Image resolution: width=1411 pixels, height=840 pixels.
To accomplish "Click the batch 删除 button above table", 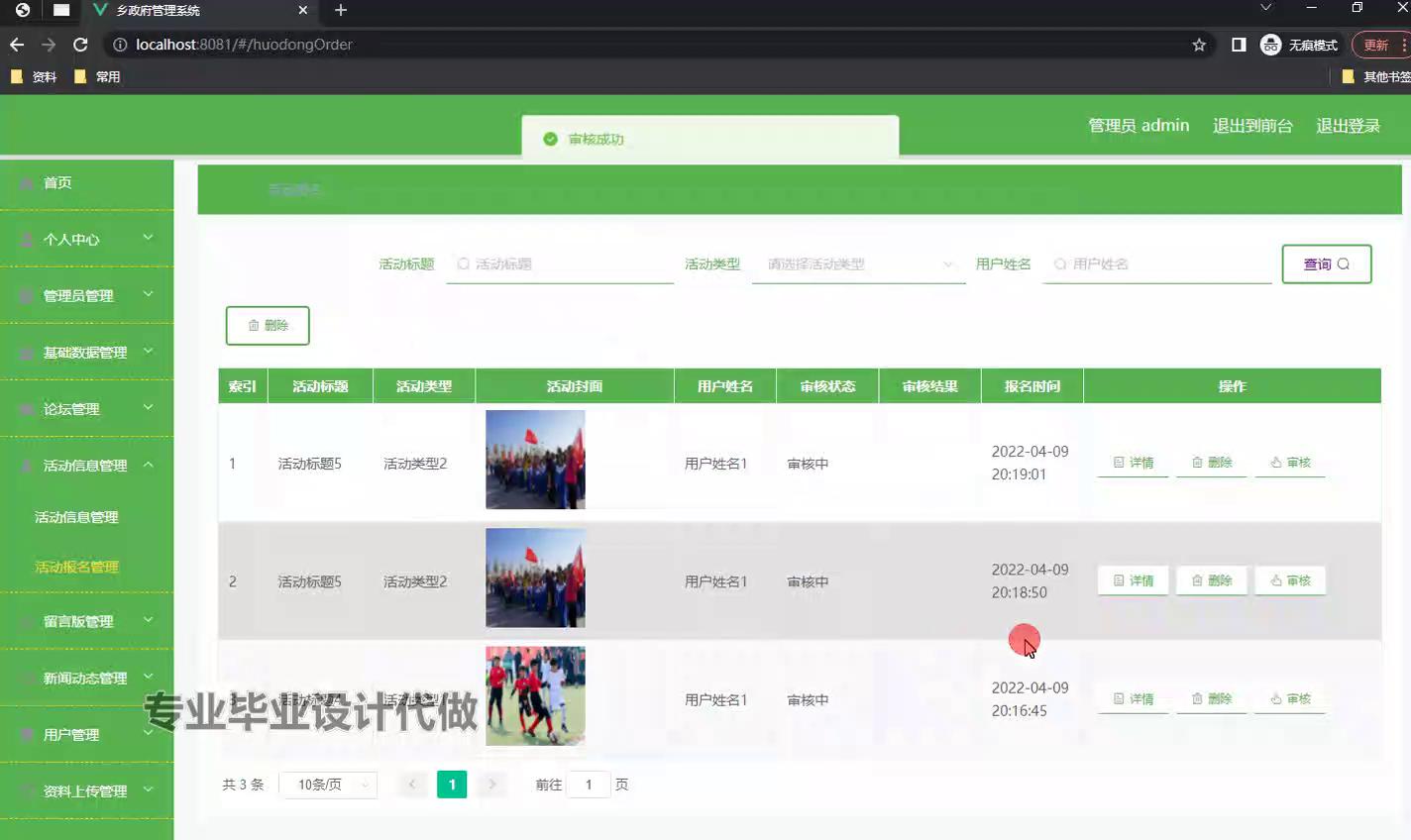I will [268, 326].
